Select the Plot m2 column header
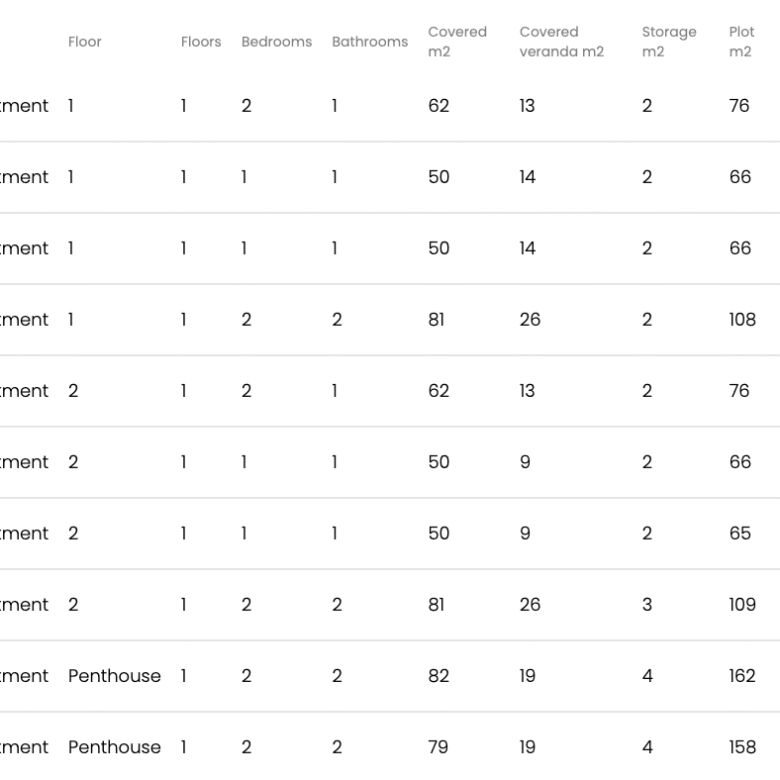The height and width of the screenshot is (780, 780). pyautogui.click(x=742, y=42)
